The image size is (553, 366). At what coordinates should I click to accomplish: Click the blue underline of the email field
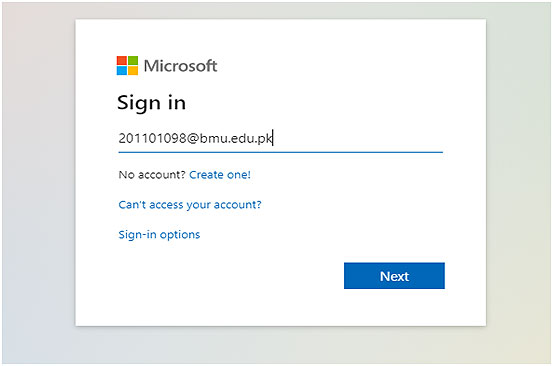[x=280, y=152]
